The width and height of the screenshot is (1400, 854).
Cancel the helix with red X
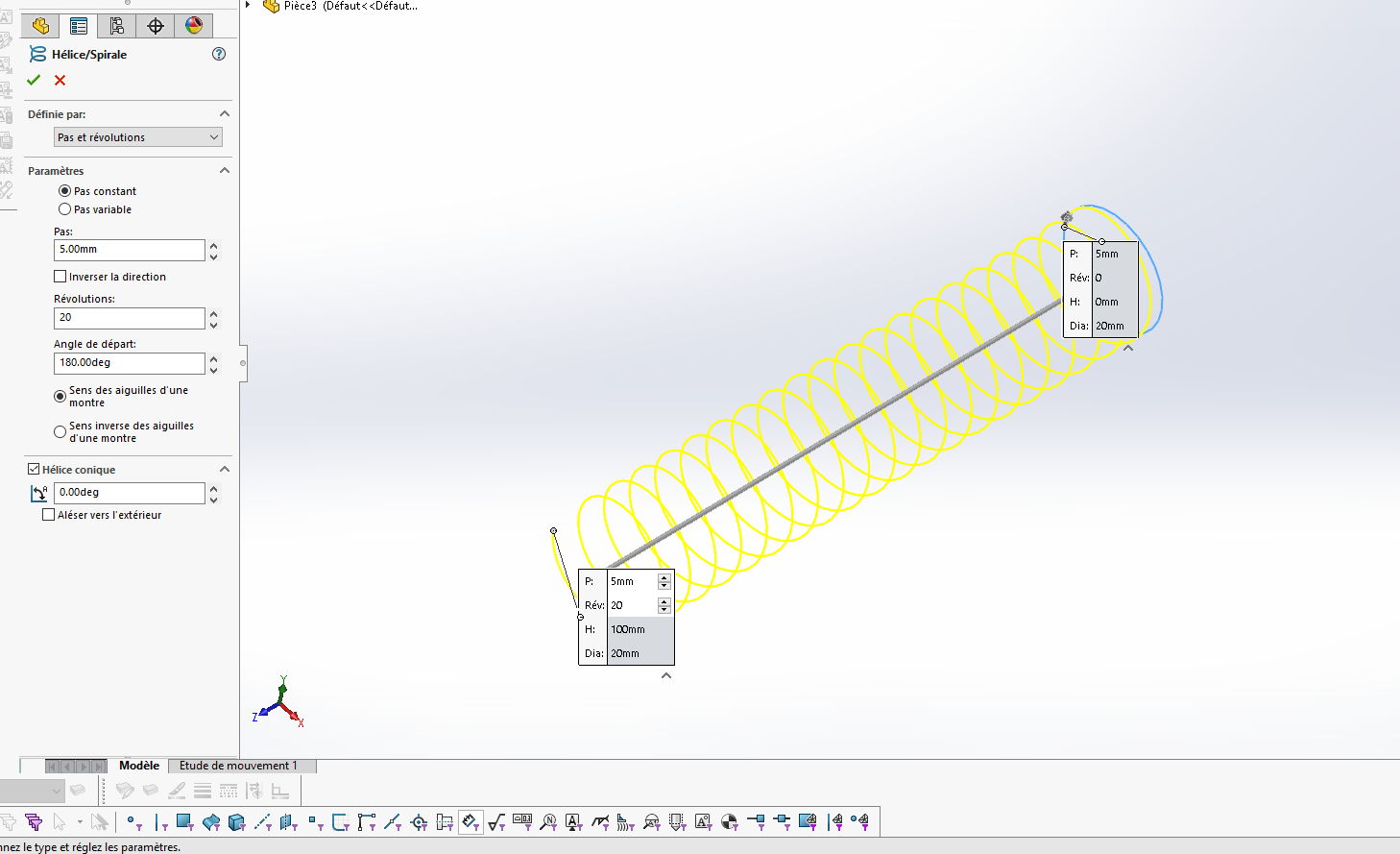point(60,81)
